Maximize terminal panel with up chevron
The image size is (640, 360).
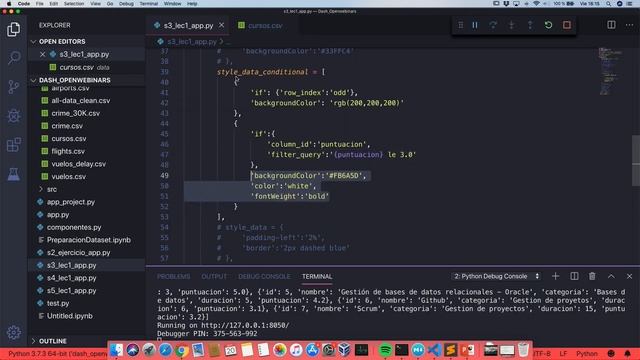[x=611, y=276]
